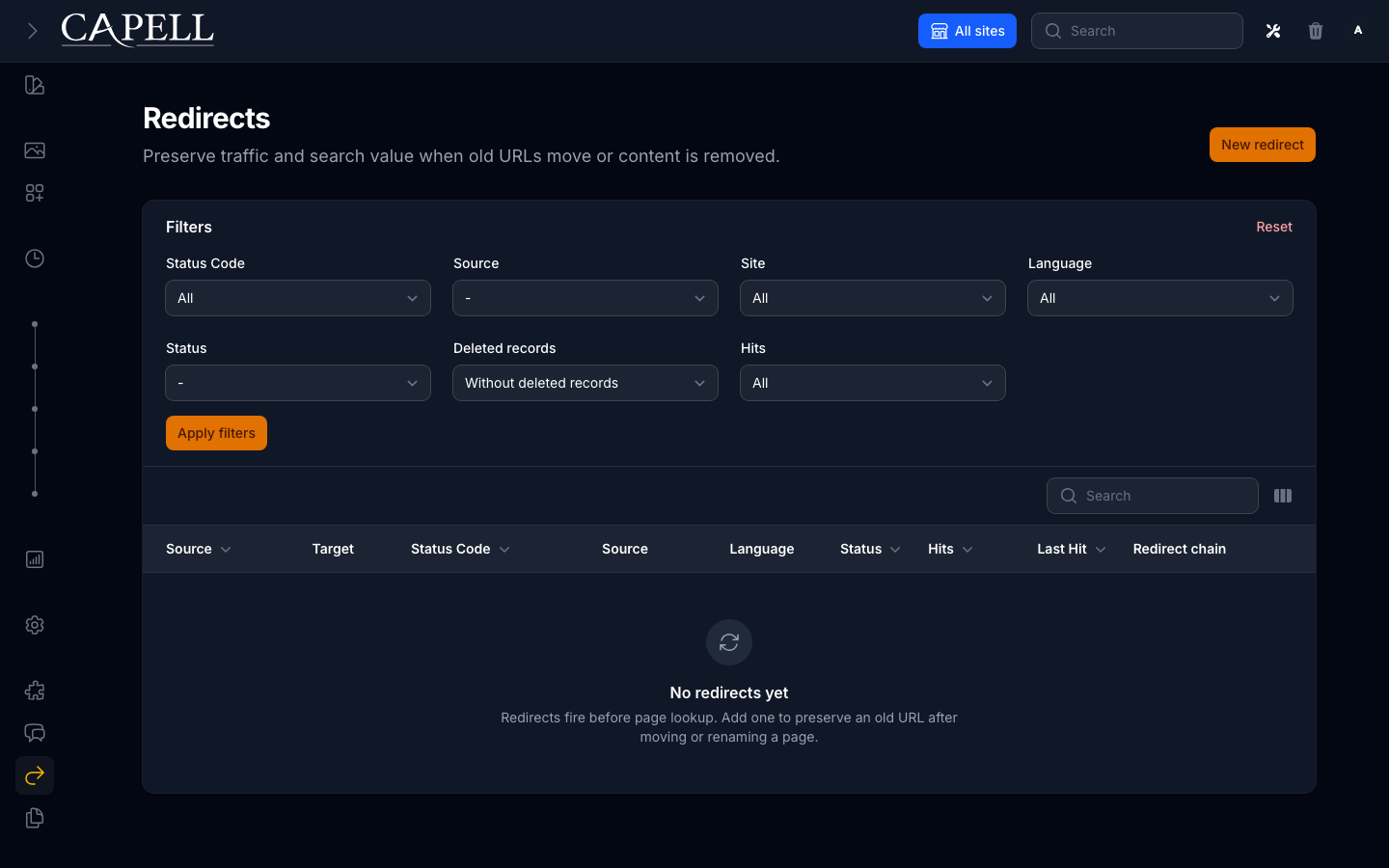
Task: Open the page layout icon in the sidebar
Action: (x=35, y=85)
